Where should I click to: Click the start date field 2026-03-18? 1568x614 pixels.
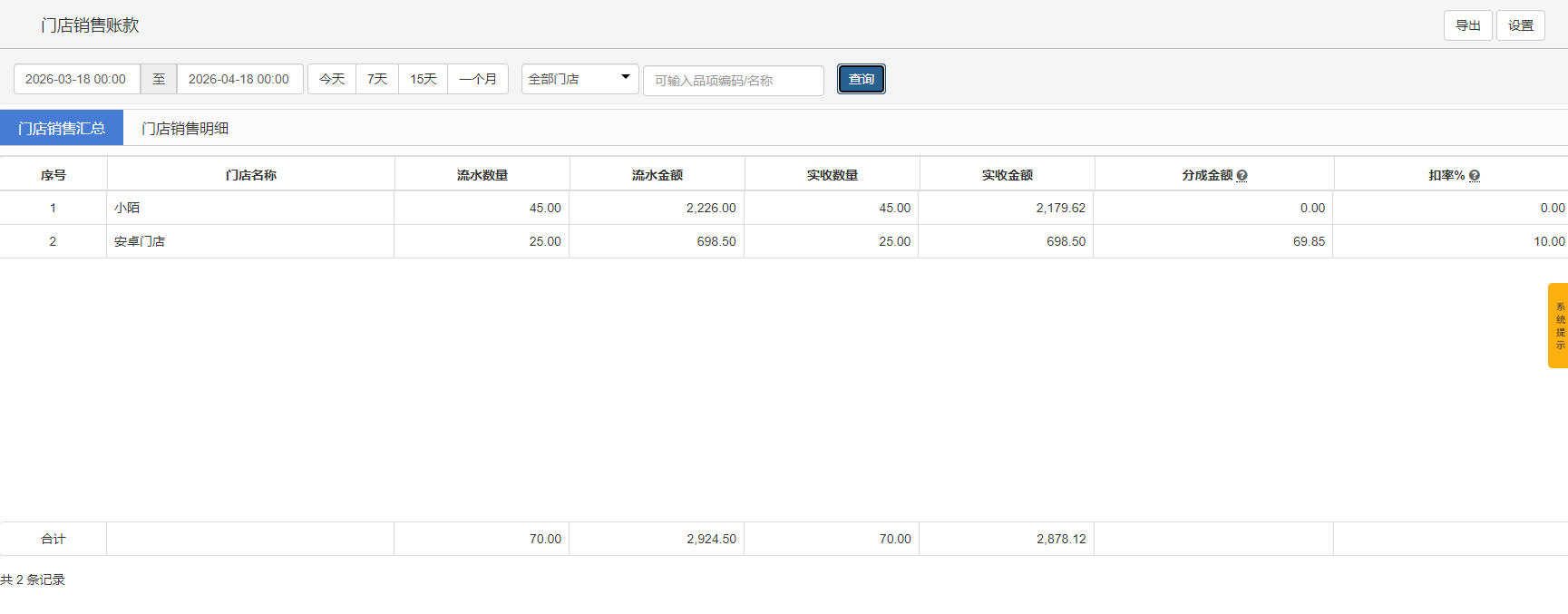pyautogui.click(x=77, y=79)
